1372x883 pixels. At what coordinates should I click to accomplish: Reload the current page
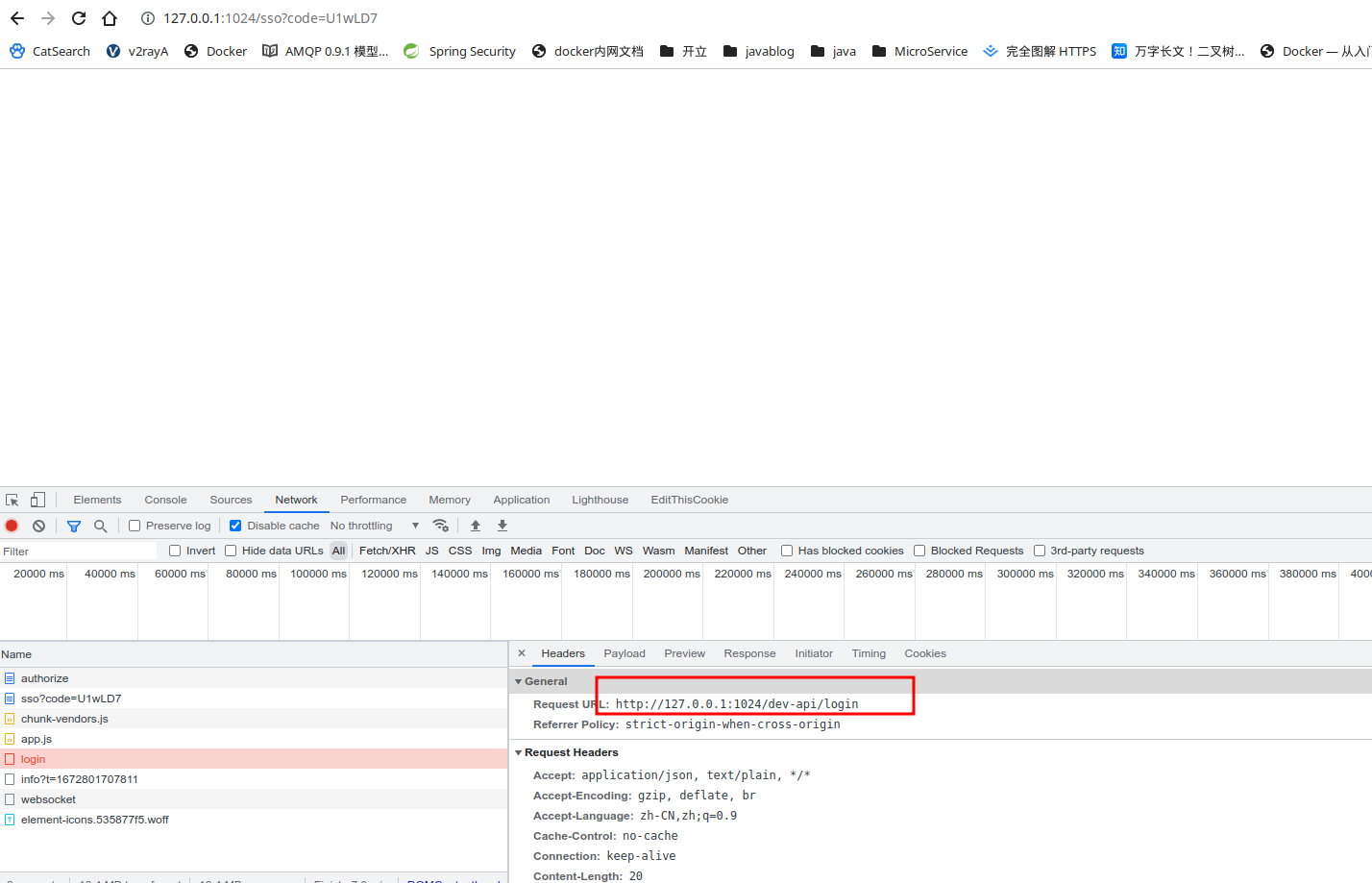pos(79,18)
